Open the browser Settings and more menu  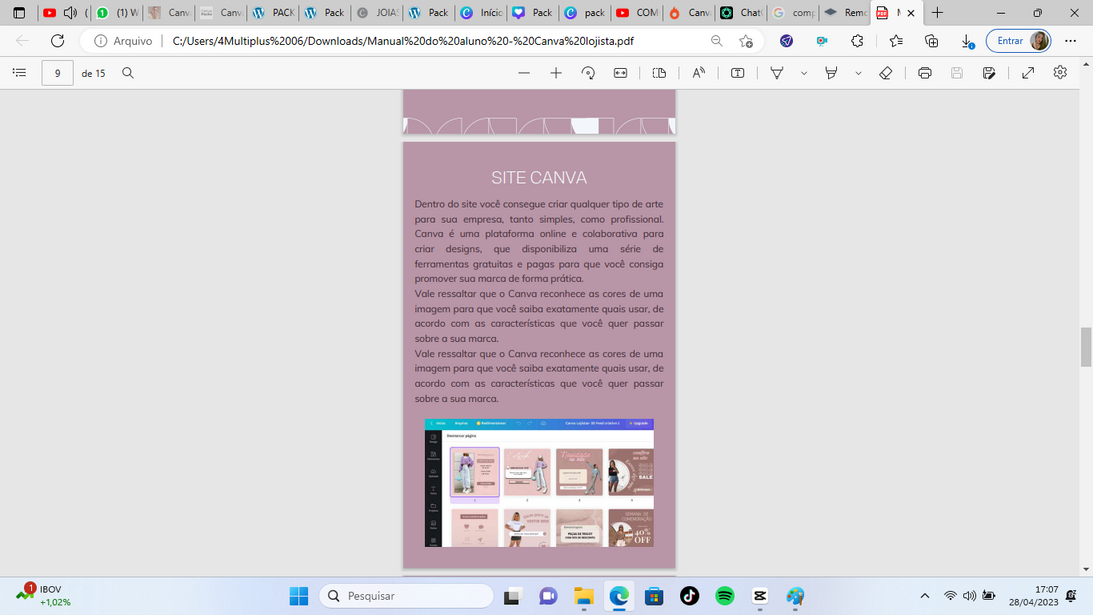coord(1071,41)
